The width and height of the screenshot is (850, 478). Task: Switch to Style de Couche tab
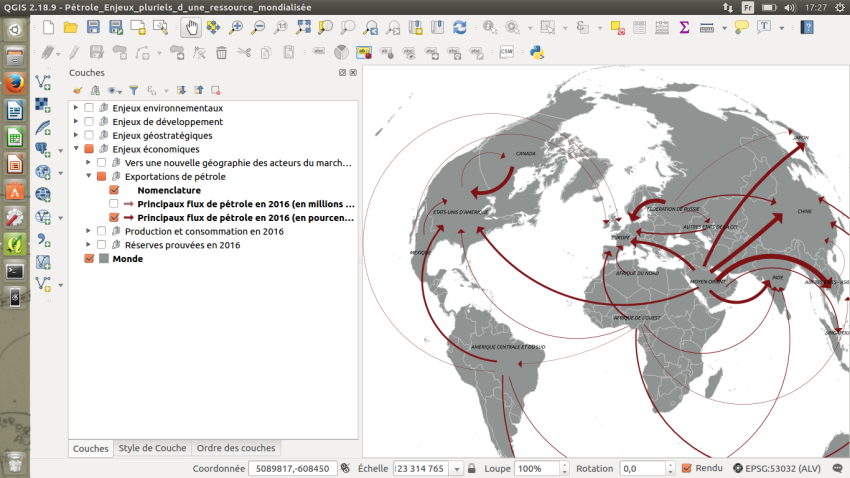(x=152, y=448)
